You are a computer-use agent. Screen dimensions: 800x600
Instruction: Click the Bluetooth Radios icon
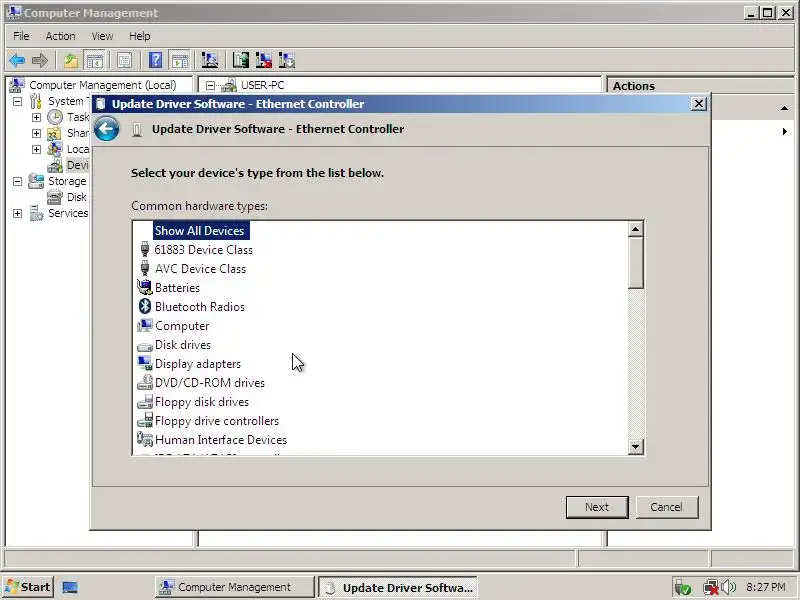point(145,306)
